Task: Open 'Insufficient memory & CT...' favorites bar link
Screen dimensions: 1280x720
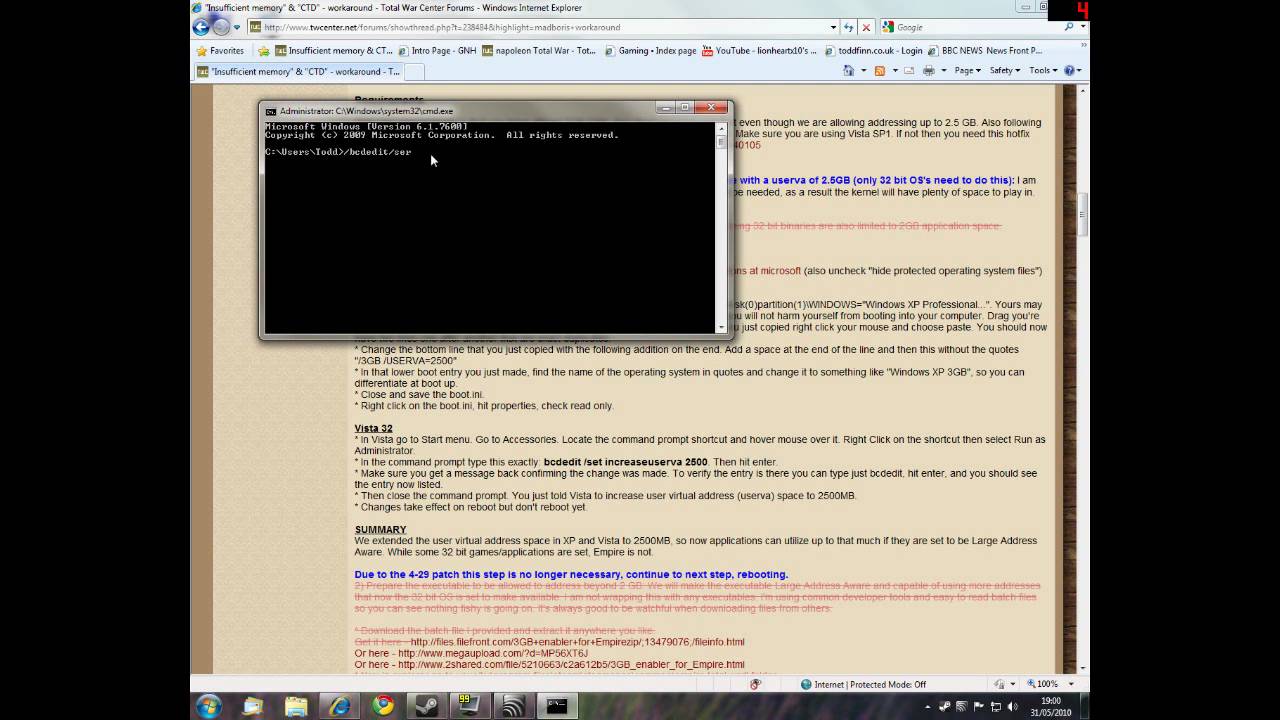Action: click(x=334, y=50)
